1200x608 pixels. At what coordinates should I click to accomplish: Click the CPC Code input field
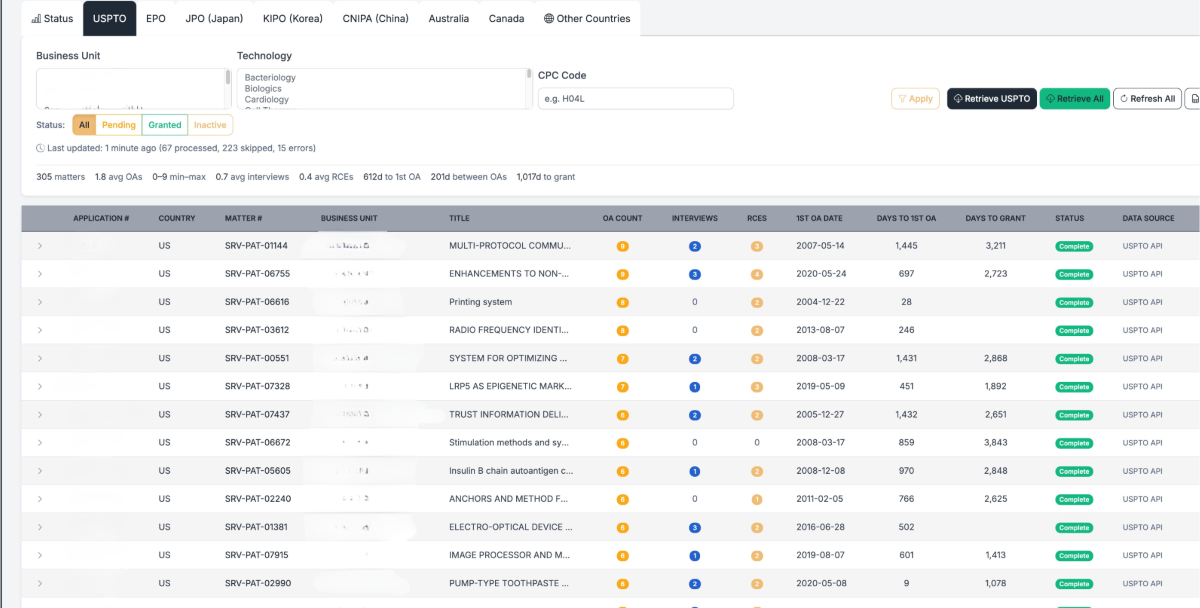(635, 99)
